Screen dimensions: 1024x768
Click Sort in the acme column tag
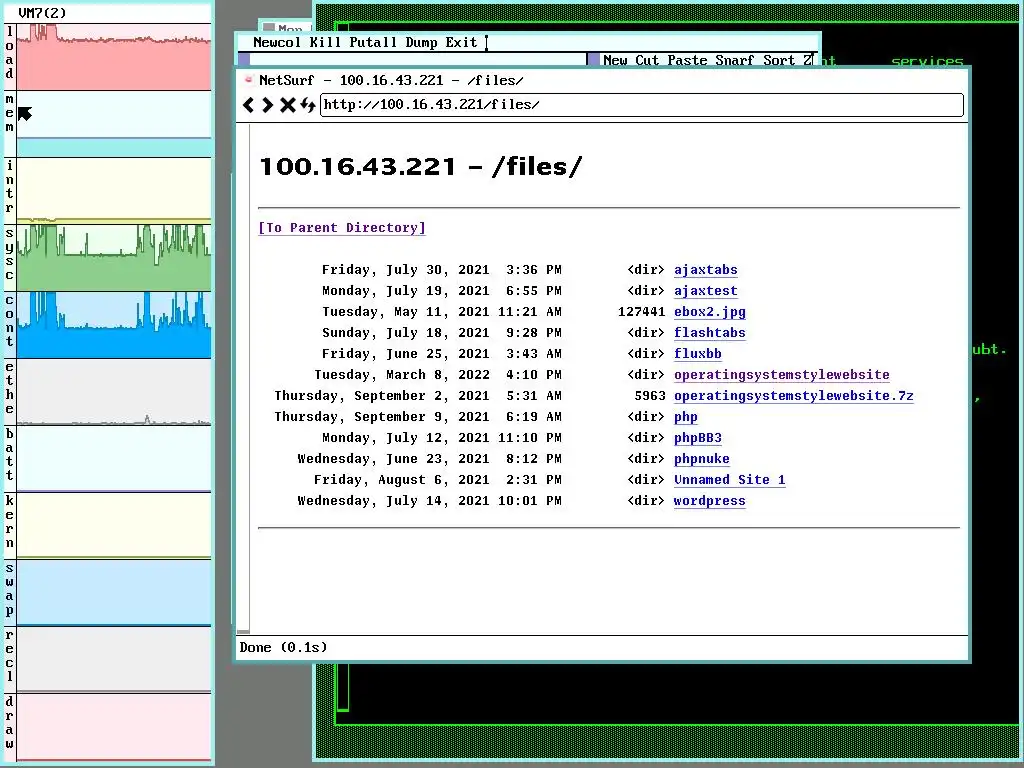tap(779, 60)
